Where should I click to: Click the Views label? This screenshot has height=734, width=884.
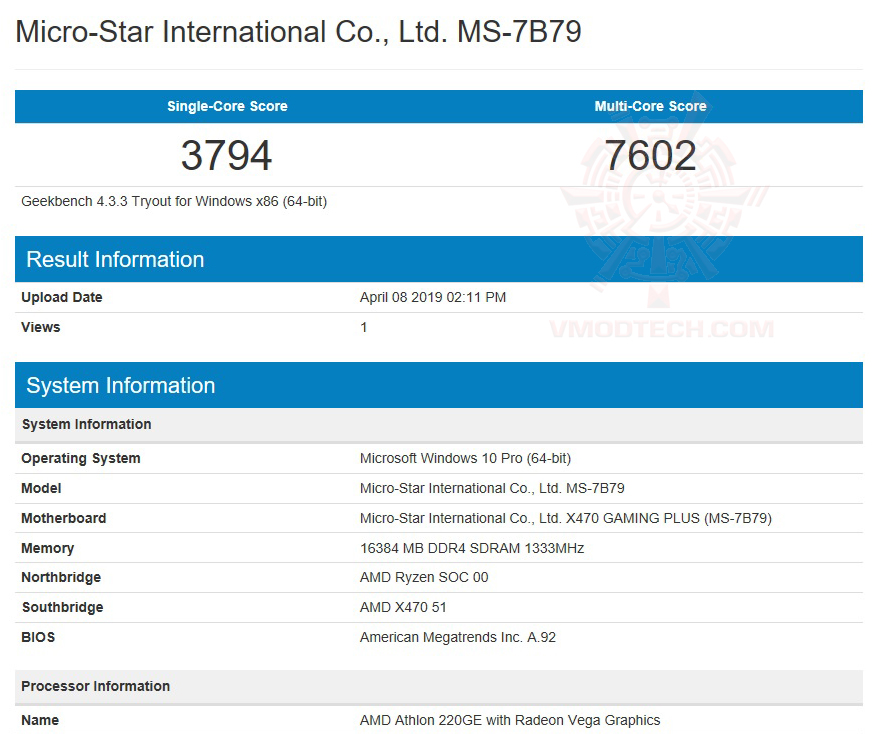pos(41,327)
